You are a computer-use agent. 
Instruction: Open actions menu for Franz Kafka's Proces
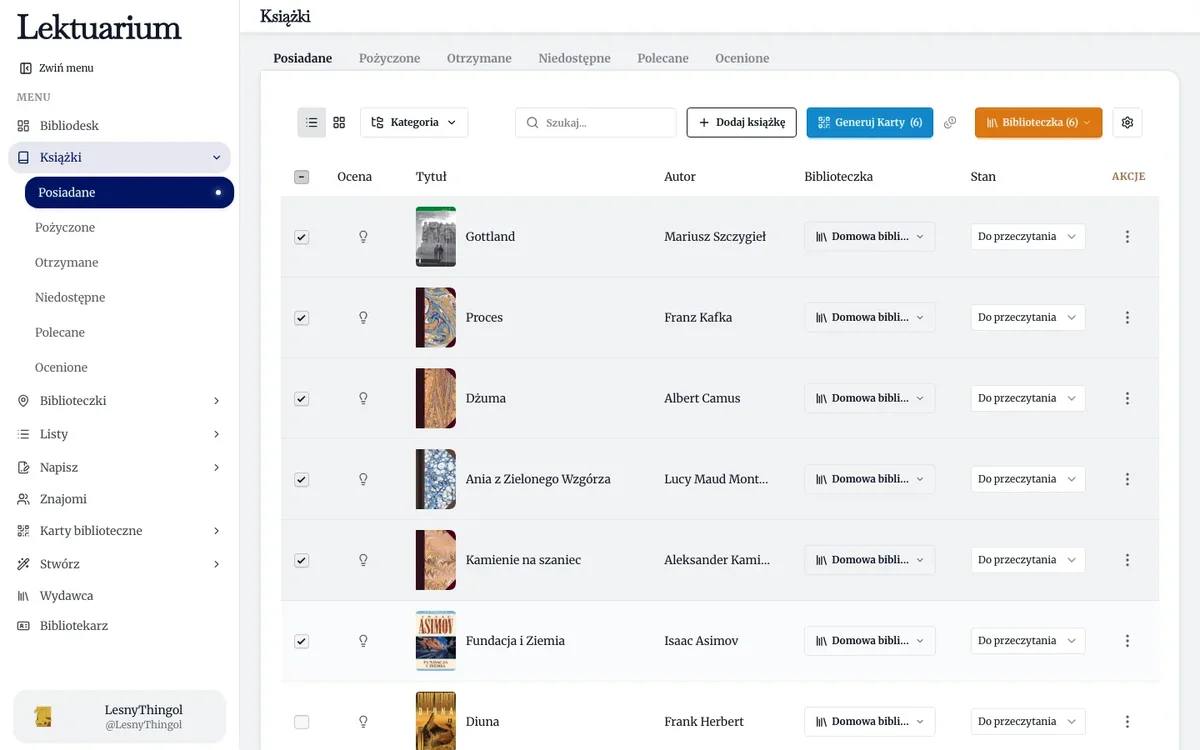click(x=1127, y=318)
